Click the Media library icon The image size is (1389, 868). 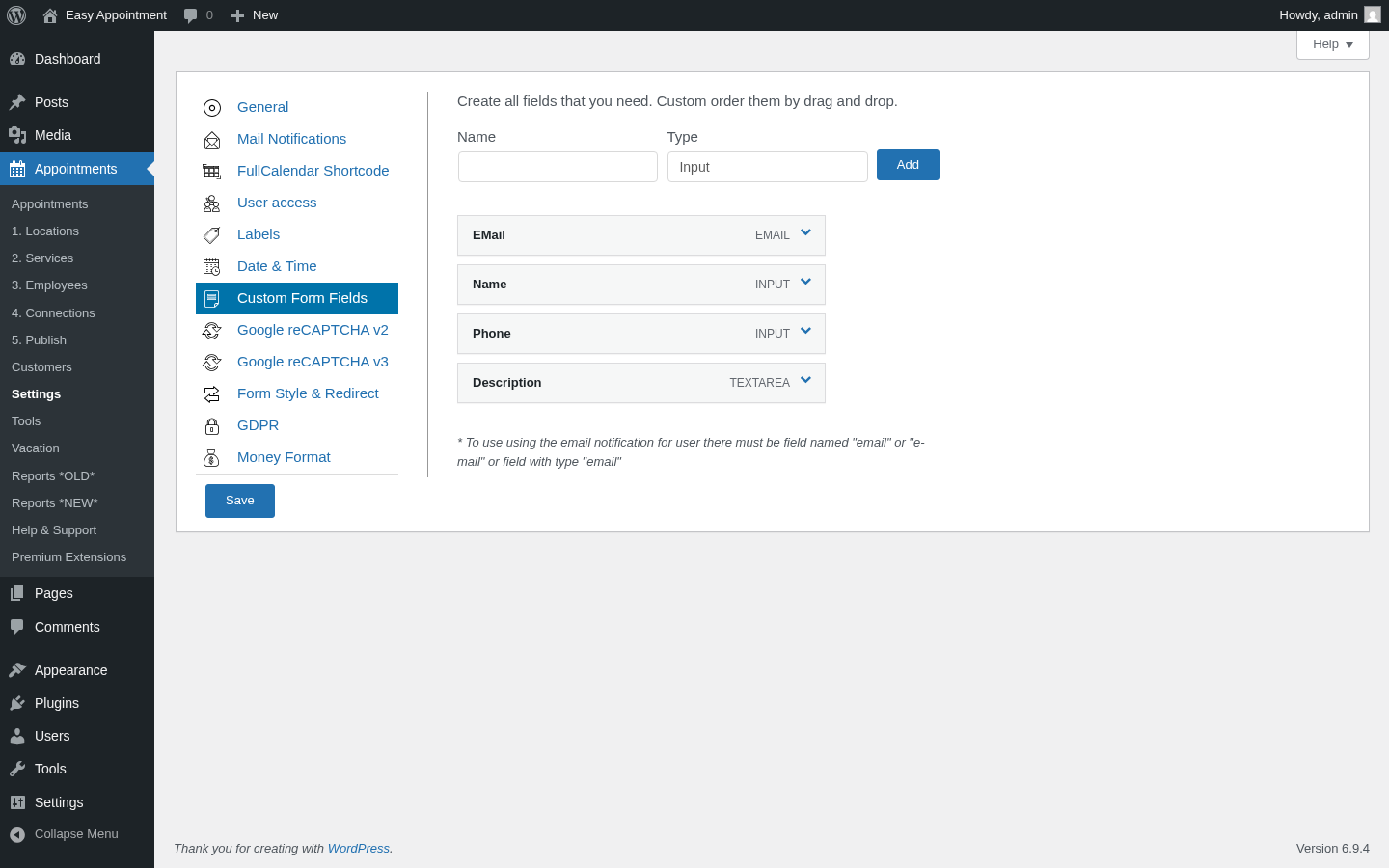pyautogui.click(x=17, y=135)
